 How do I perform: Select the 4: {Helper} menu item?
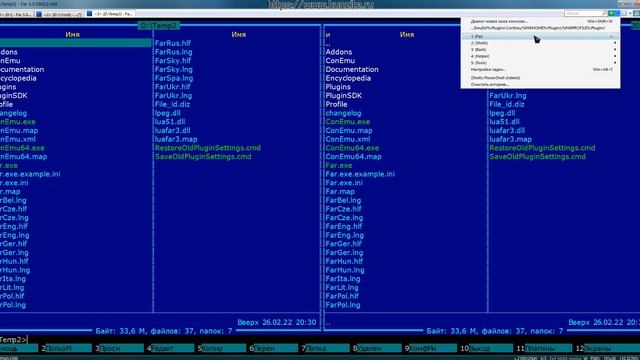540,56
